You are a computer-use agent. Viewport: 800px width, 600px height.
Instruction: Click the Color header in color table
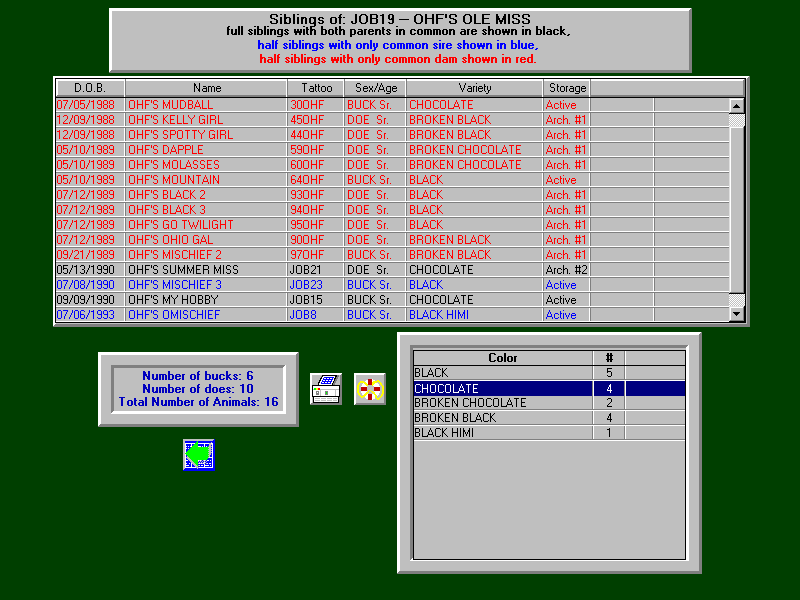coord(503,358)
